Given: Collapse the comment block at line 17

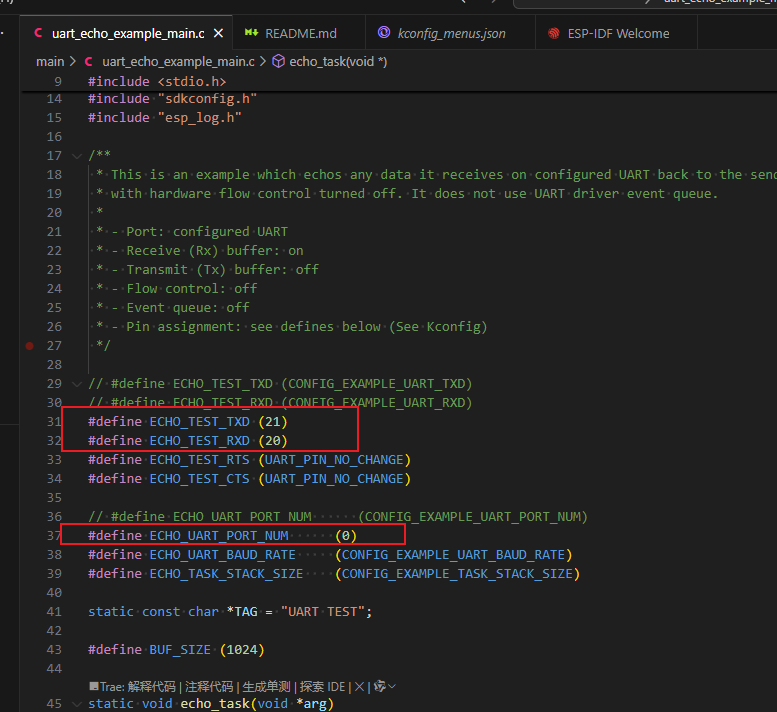Looking at the screenshot, I should pyautogui.click(x=77, y=156).
